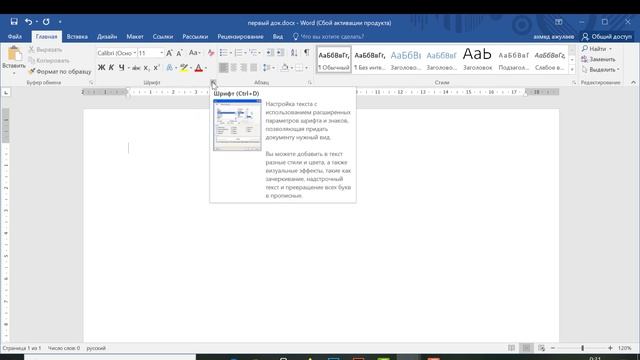640x360 pixels.
Task: Clear all formatting with the eraser icon
Action: pyautogui.click(x=211, y=53)
